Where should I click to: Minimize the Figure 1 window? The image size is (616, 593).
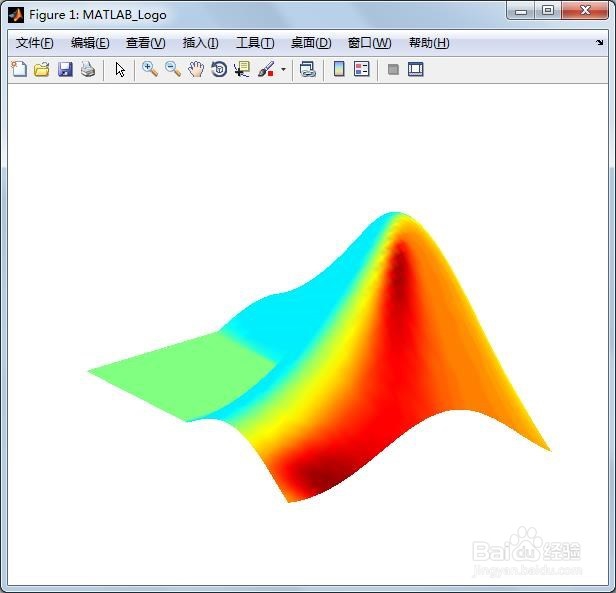(521, 11)
